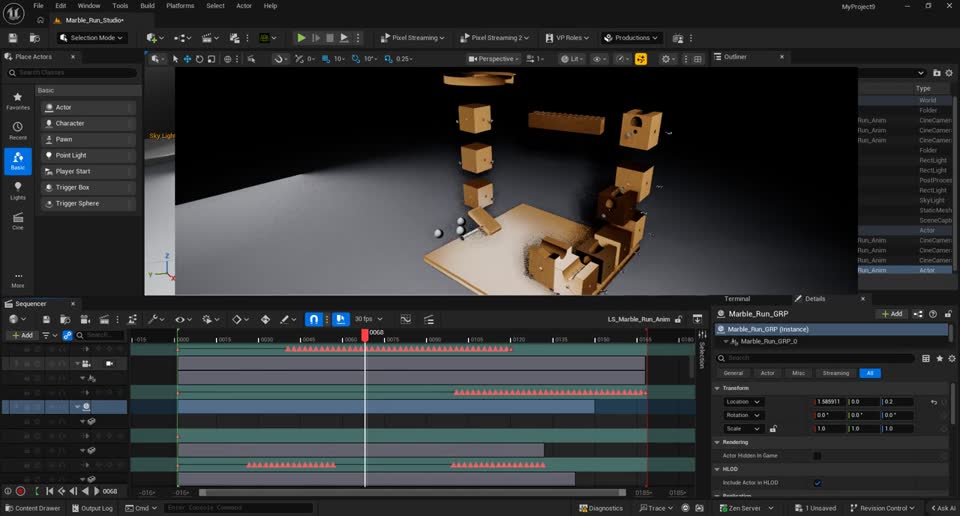Toggle Sequencer link selection blue icon
This screenshot has width=960, height=516.
pos(67,335)
